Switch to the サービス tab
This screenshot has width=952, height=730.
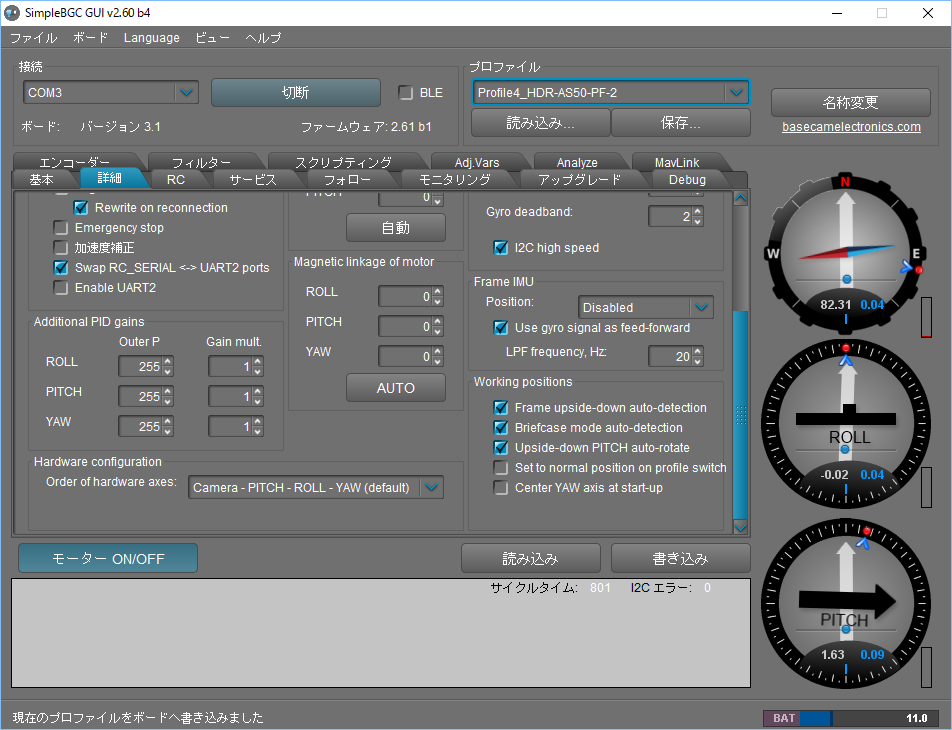click(253, 180)
